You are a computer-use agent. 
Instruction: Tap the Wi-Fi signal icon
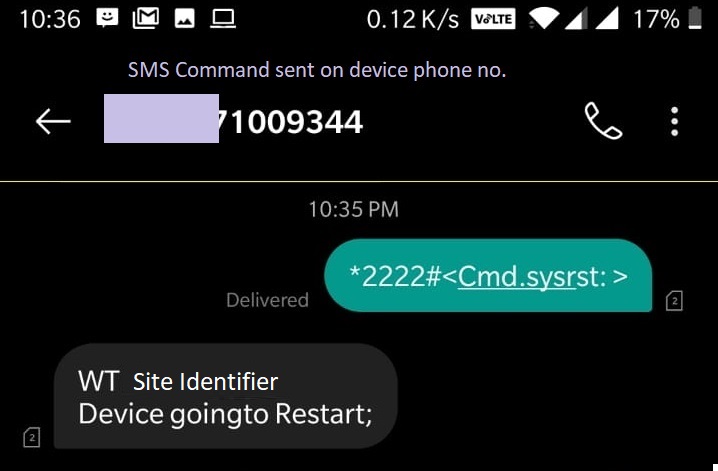544,19
